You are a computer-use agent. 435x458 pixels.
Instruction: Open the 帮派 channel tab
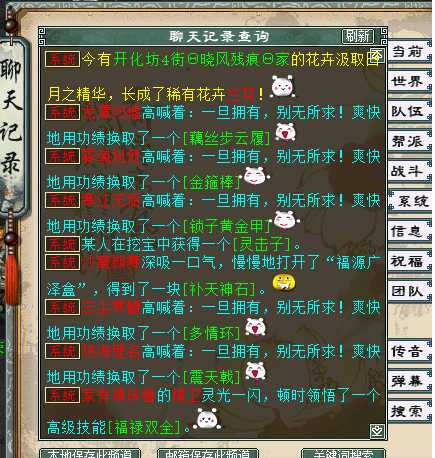click(x=407, y=141)
